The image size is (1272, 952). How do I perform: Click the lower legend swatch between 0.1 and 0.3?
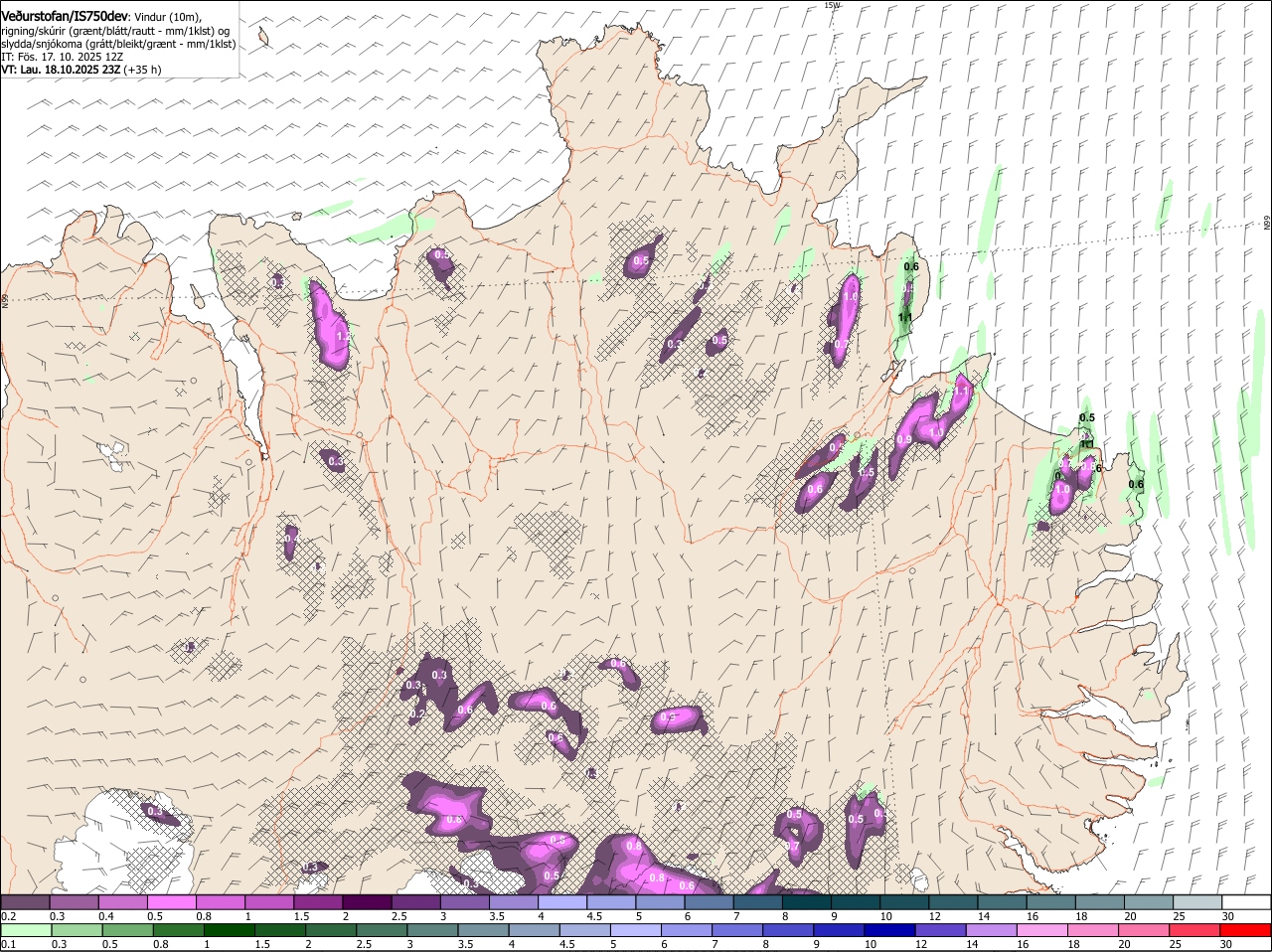pyautogui.click(x=27, y=931)
